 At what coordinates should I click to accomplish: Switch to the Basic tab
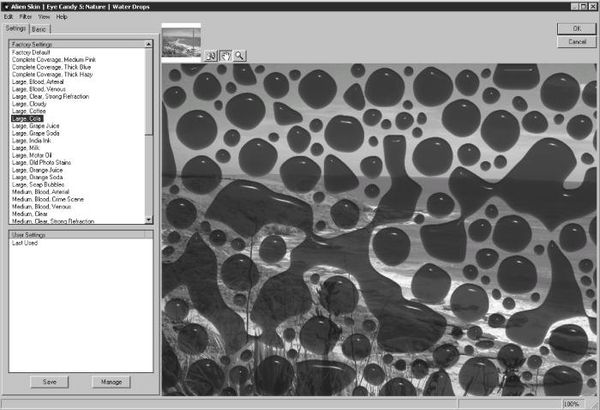click(39, 29)
